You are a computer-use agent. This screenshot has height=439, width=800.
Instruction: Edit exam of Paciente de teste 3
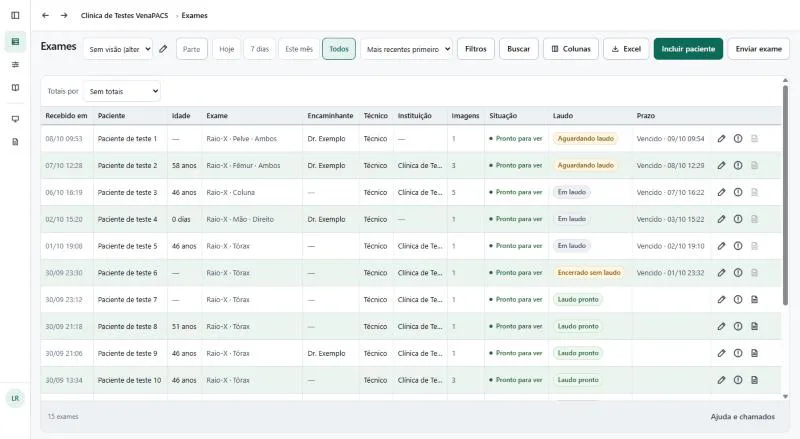pyautogui.click(x=721, y=192)
